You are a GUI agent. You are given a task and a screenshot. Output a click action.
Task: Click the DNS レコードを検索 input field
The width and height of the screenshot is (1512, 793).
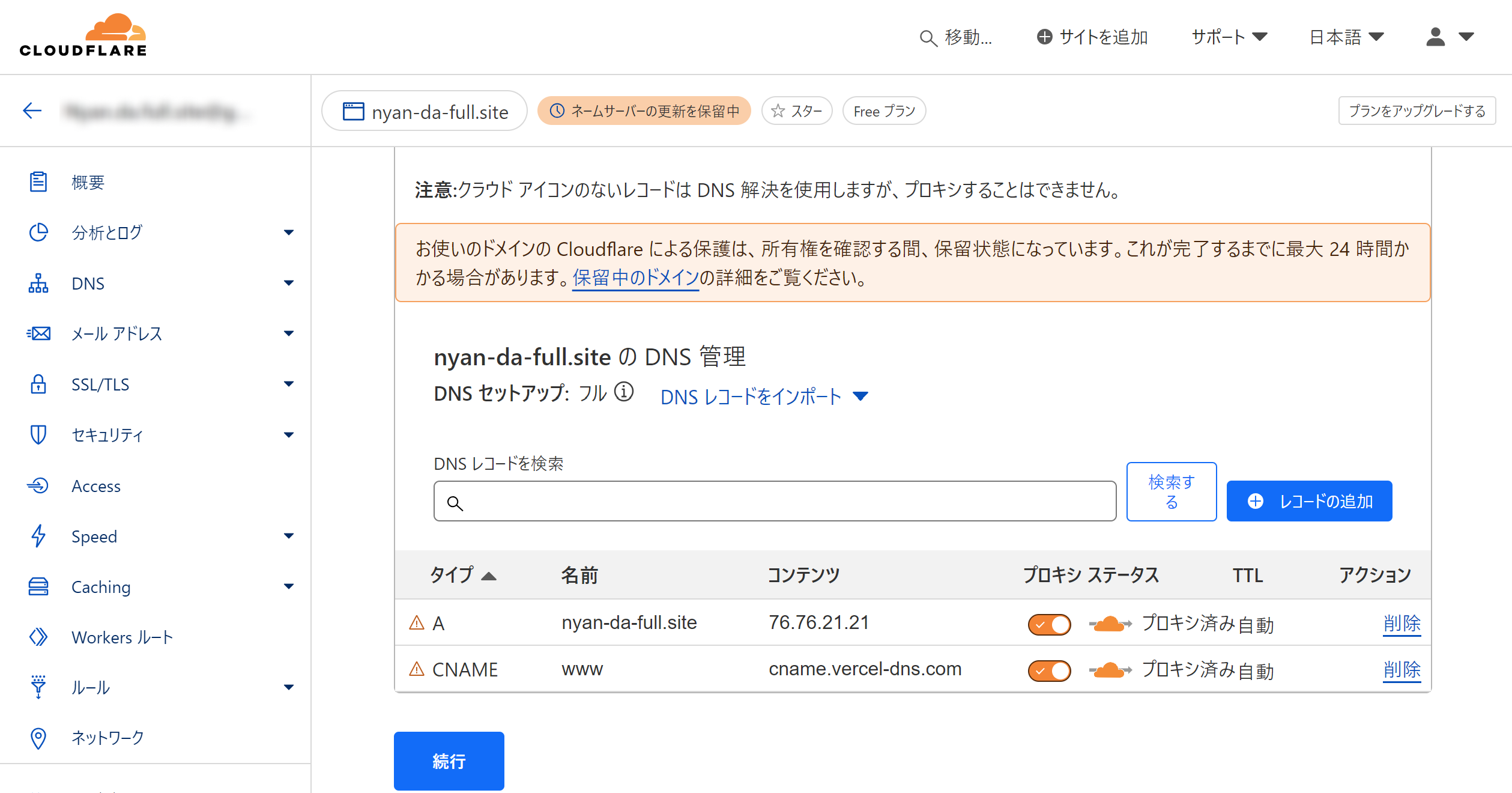(775, 501)
